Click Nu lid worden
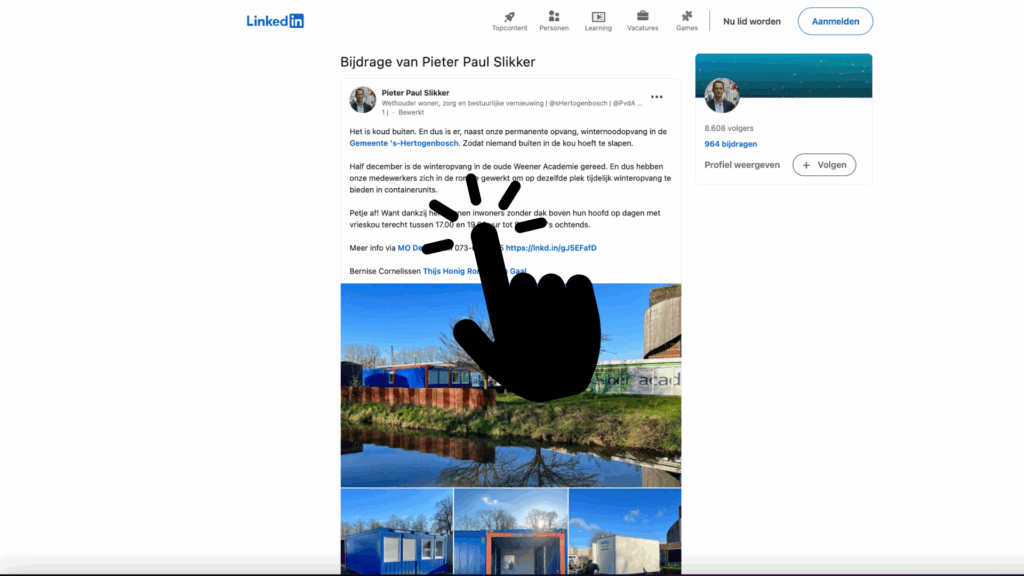Viewport: 1024px width, 576px height. tap(750, 21)
